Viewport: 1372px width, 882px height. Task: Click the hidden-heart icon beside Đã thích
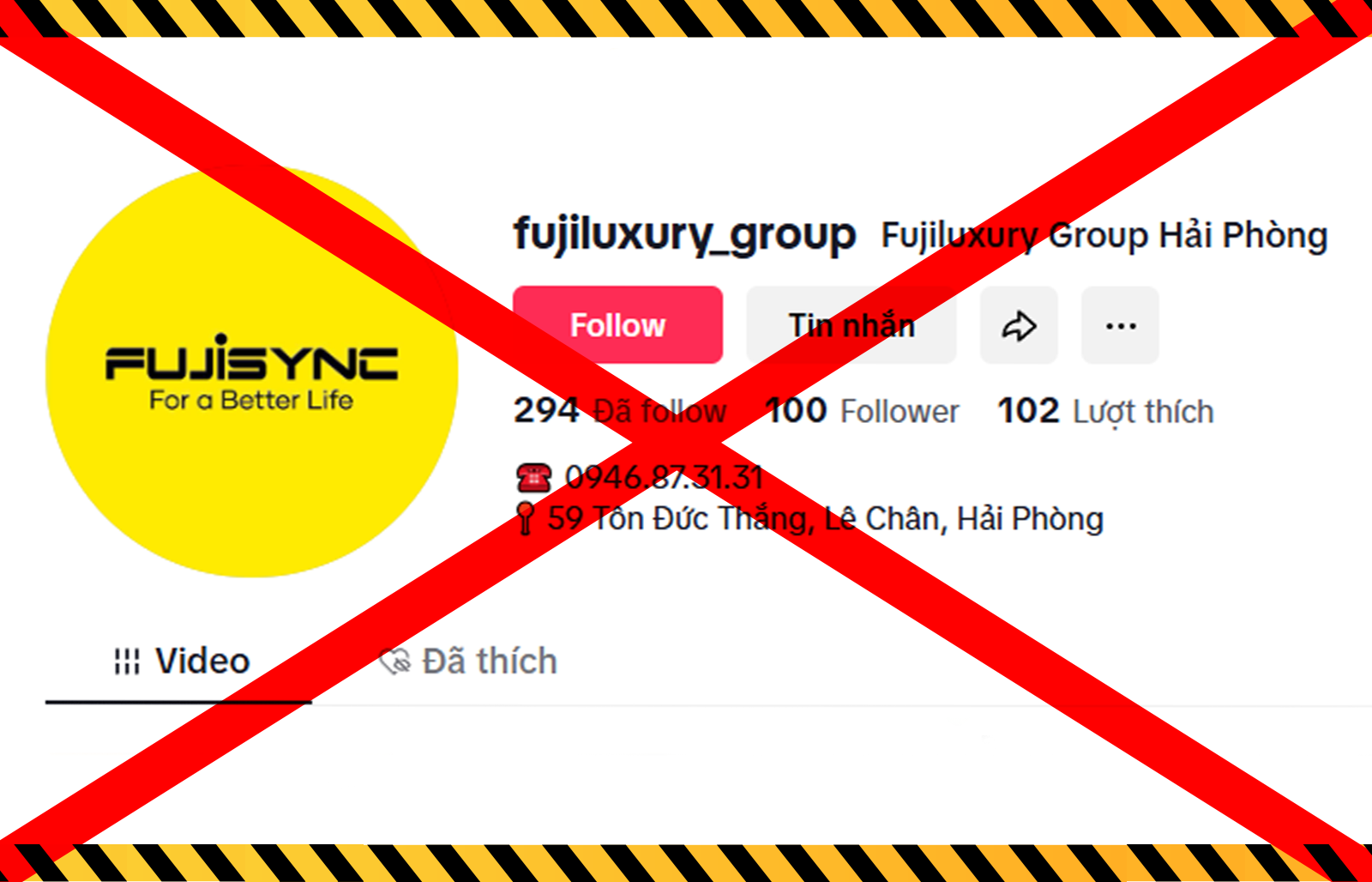click(395, 661)
